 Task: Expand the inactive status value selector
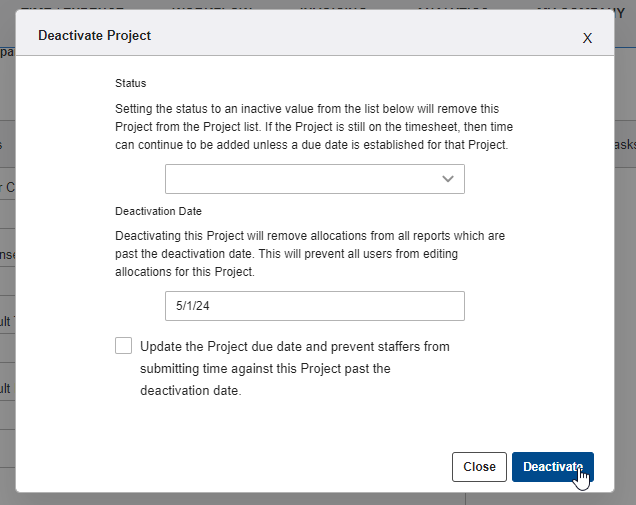(314, 179)
